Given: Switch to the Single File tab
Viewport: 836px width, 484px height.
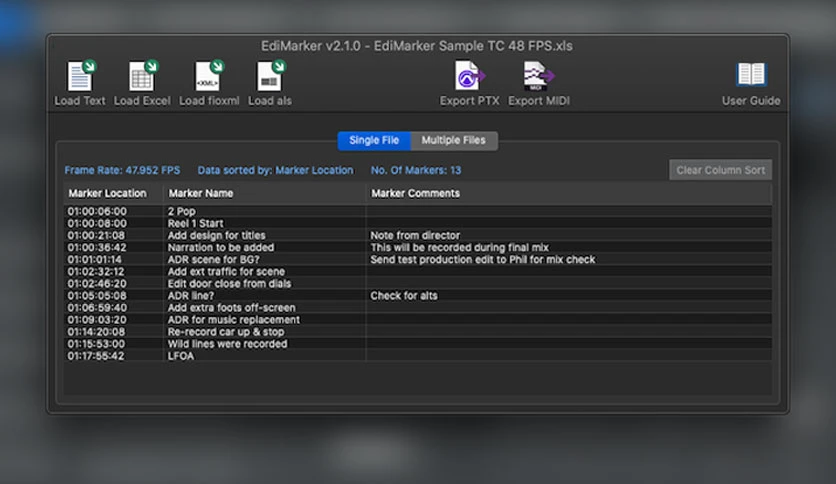Looking at the screenshot, I should tap(374, 141).
